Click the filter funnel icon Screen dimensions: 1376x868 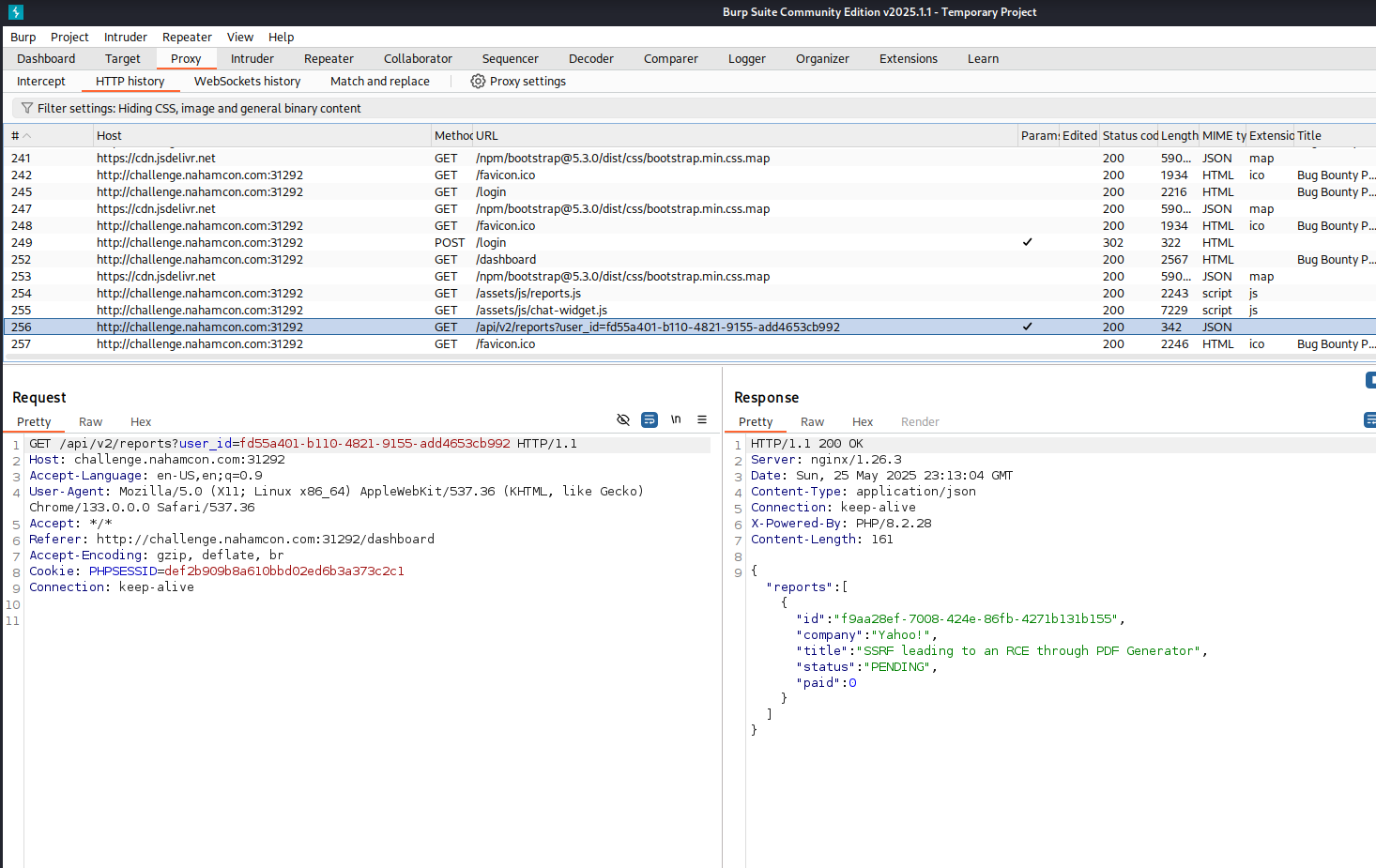pyautogui.click(x=26, y=108)
